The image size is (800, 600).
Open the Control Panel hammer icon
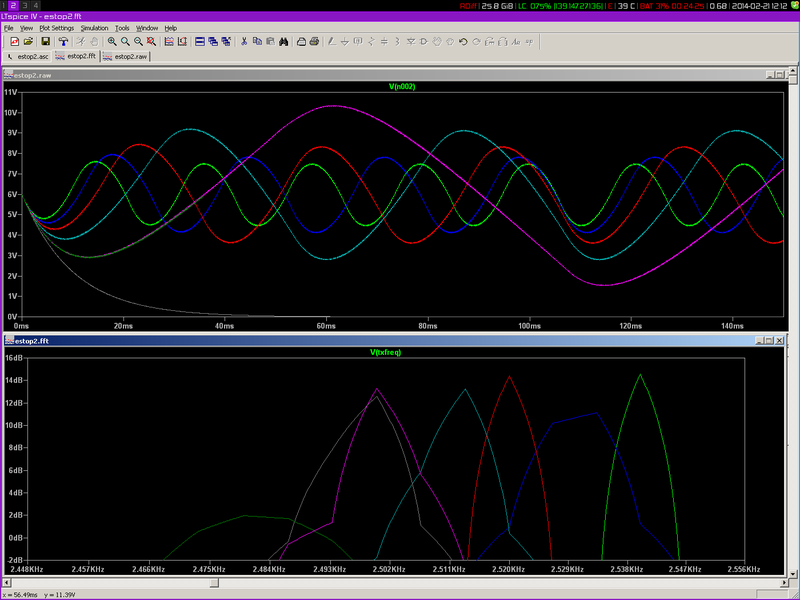click(62, 41)
